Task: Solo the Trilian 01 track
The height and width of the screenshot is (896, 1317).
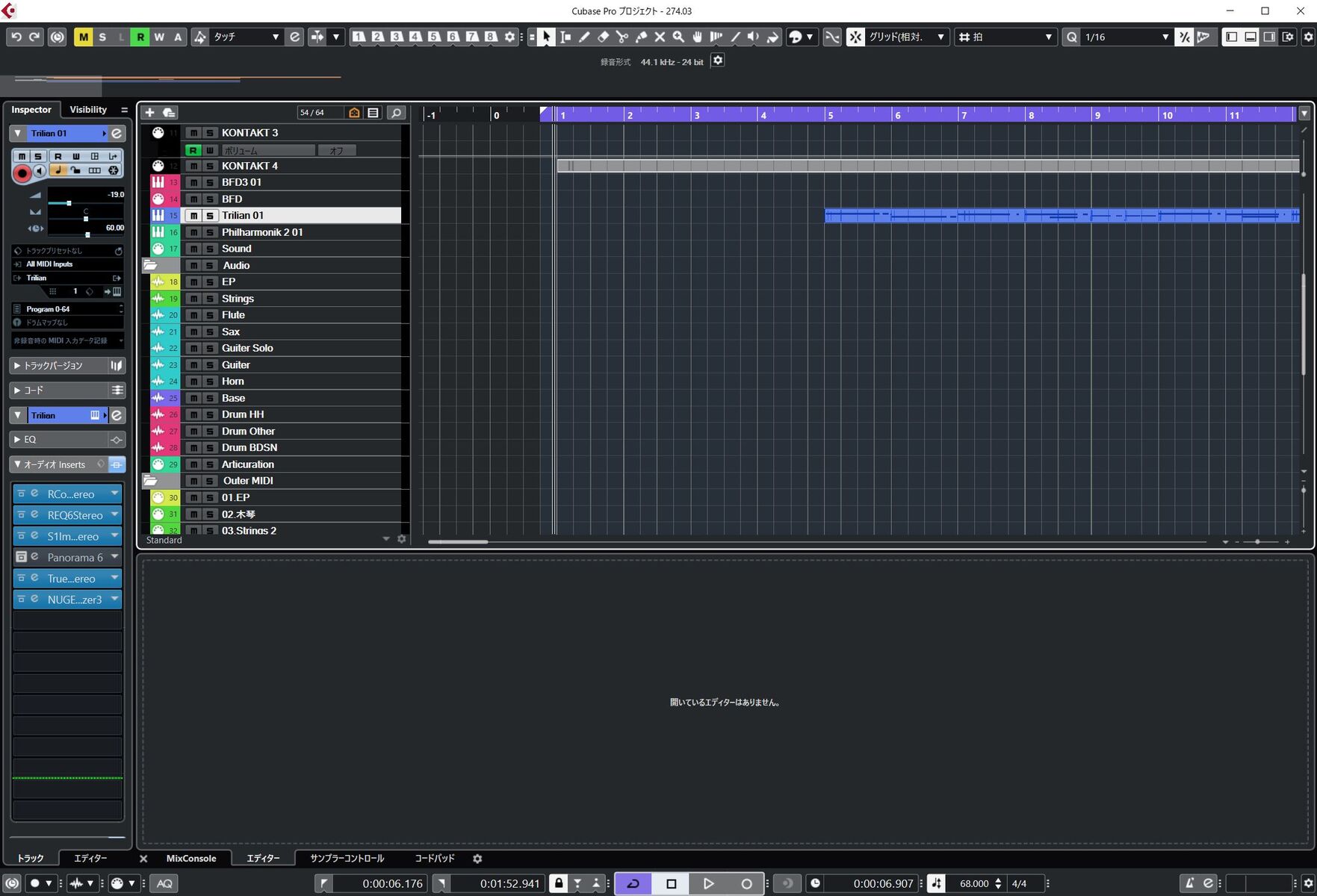Action: point(210,216)
